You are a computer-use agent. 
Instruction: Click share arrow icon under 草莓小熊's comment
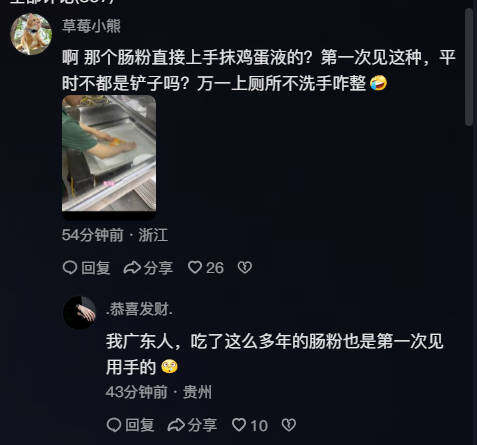132,267
